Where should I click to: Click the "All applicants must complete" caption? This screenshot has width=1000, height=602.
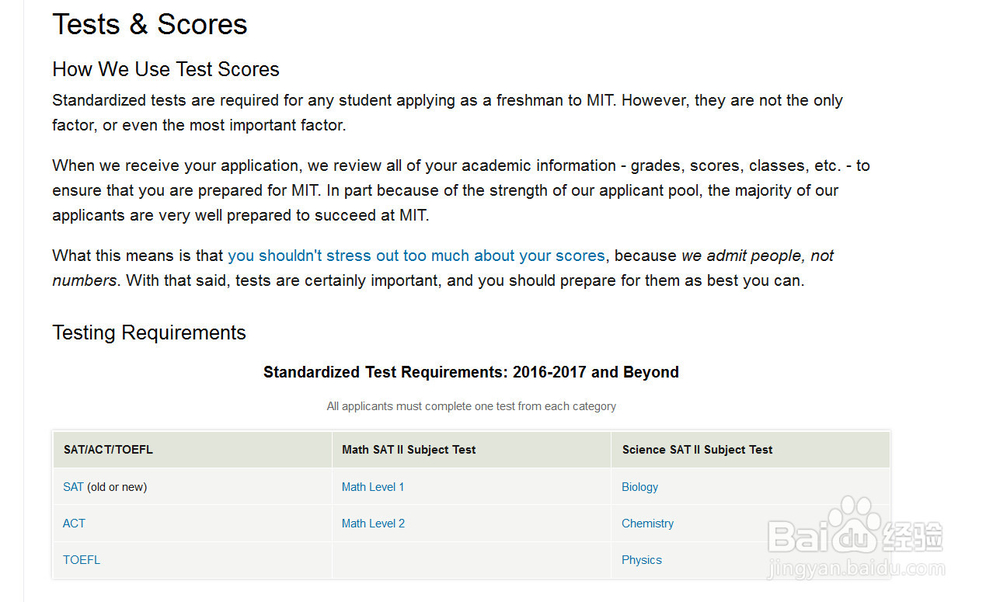pos(471,406)
